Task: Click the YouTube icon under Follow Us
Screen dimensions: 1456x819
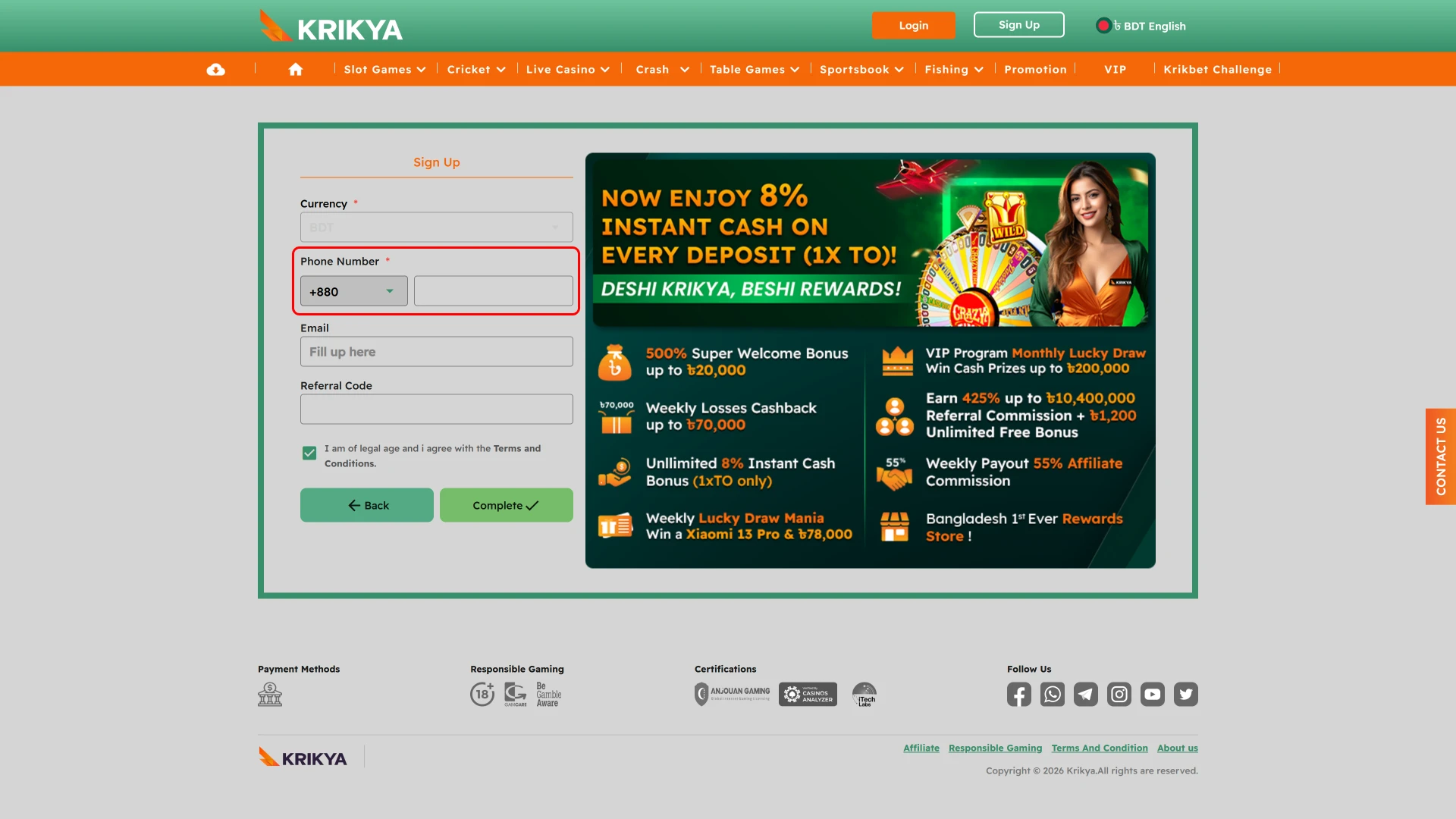Action: click(1153, 694)
